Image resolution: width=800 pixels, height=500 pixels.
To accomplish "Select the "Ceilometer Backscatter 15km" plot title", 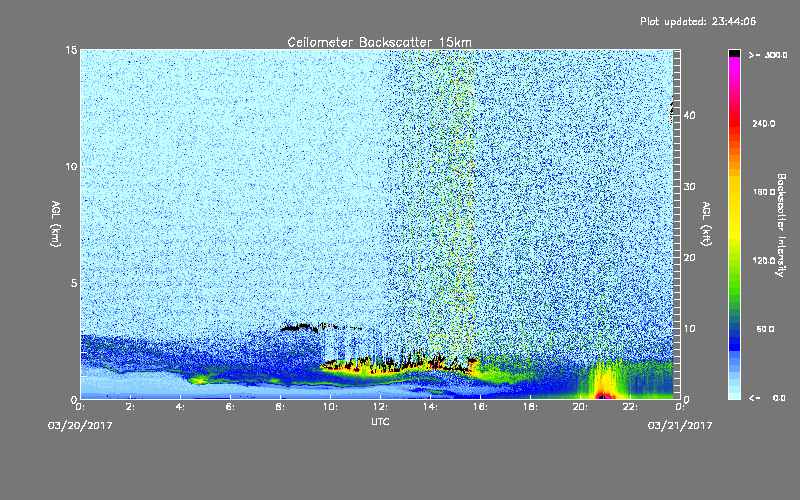I will [380, 42].
